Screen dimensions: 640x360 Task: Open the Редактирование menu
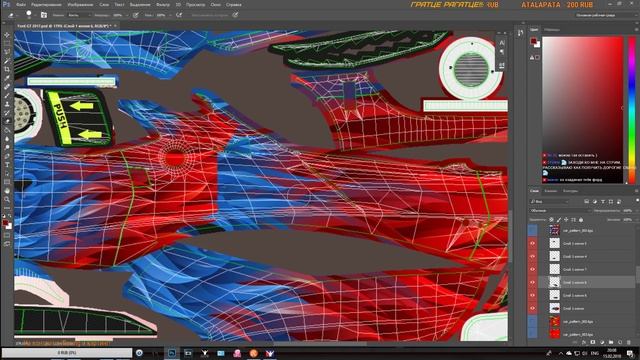point(46,4)
